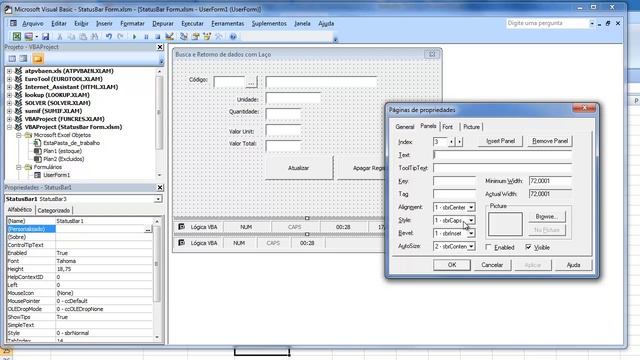
Task: Select EstaPasta_de_trabalho in project tree
Action: 71,143
